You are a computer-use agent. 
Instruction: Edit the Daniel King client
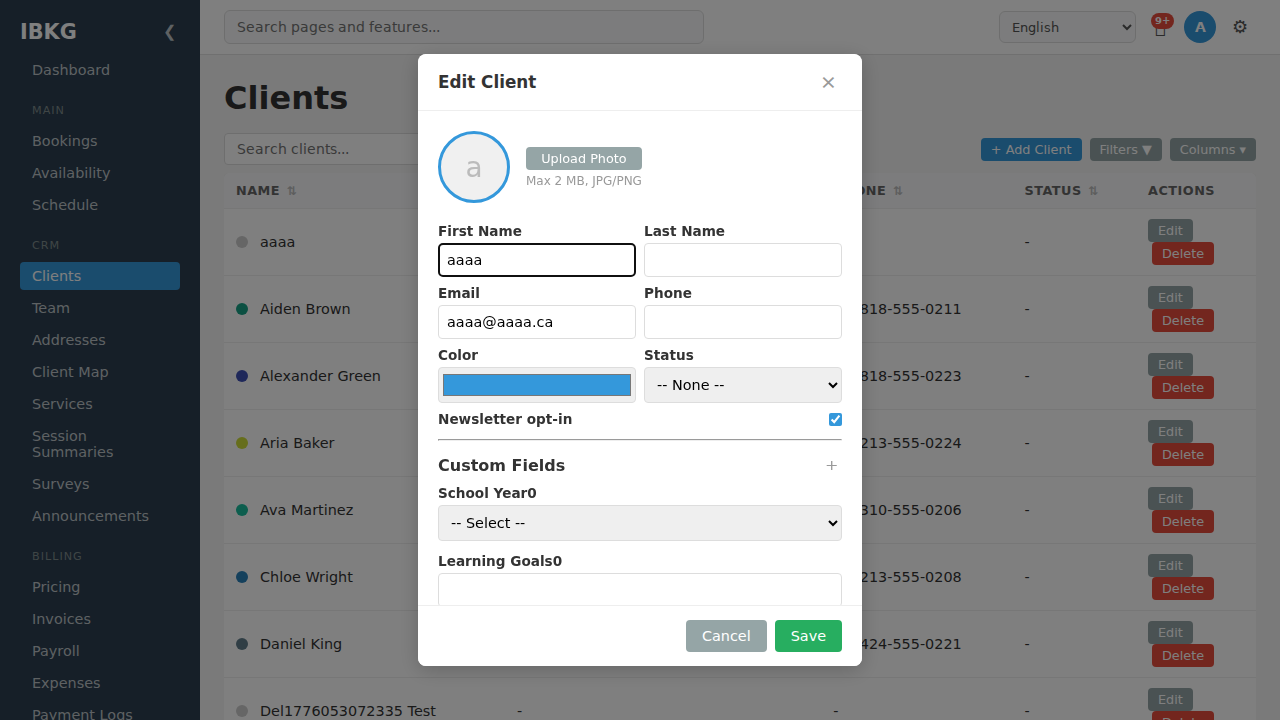(1170, 633)
